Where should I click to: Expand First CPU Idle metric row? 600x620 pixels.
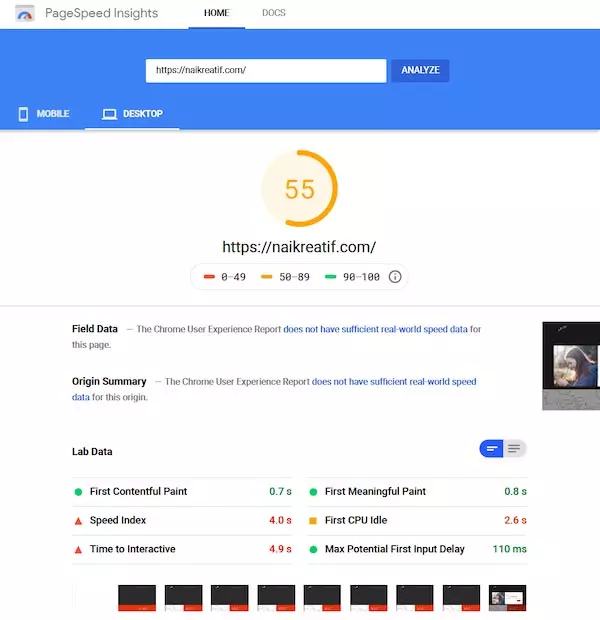417,521
